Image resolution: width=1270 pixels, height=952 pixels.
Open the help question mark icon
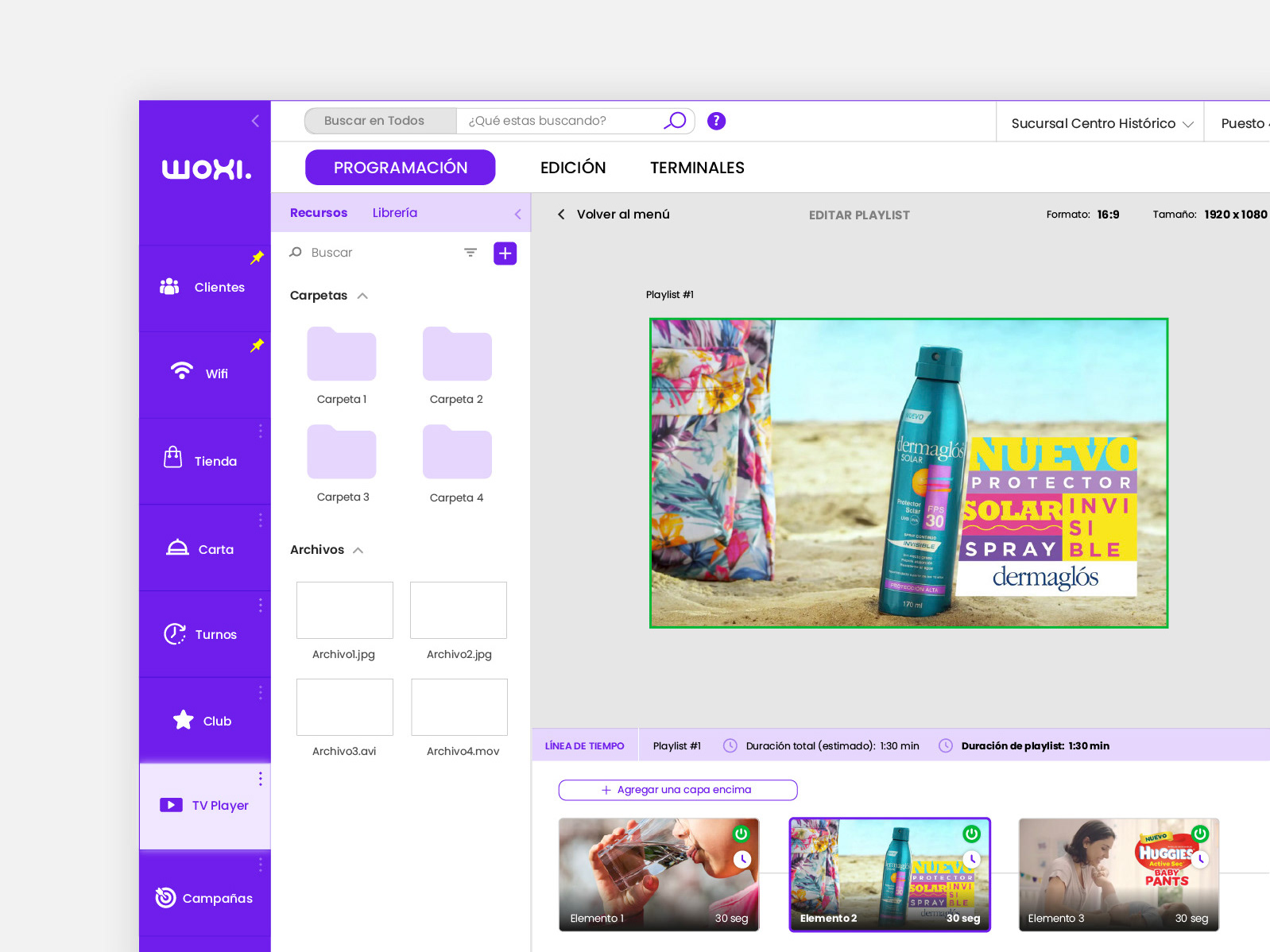pos(716,121)
